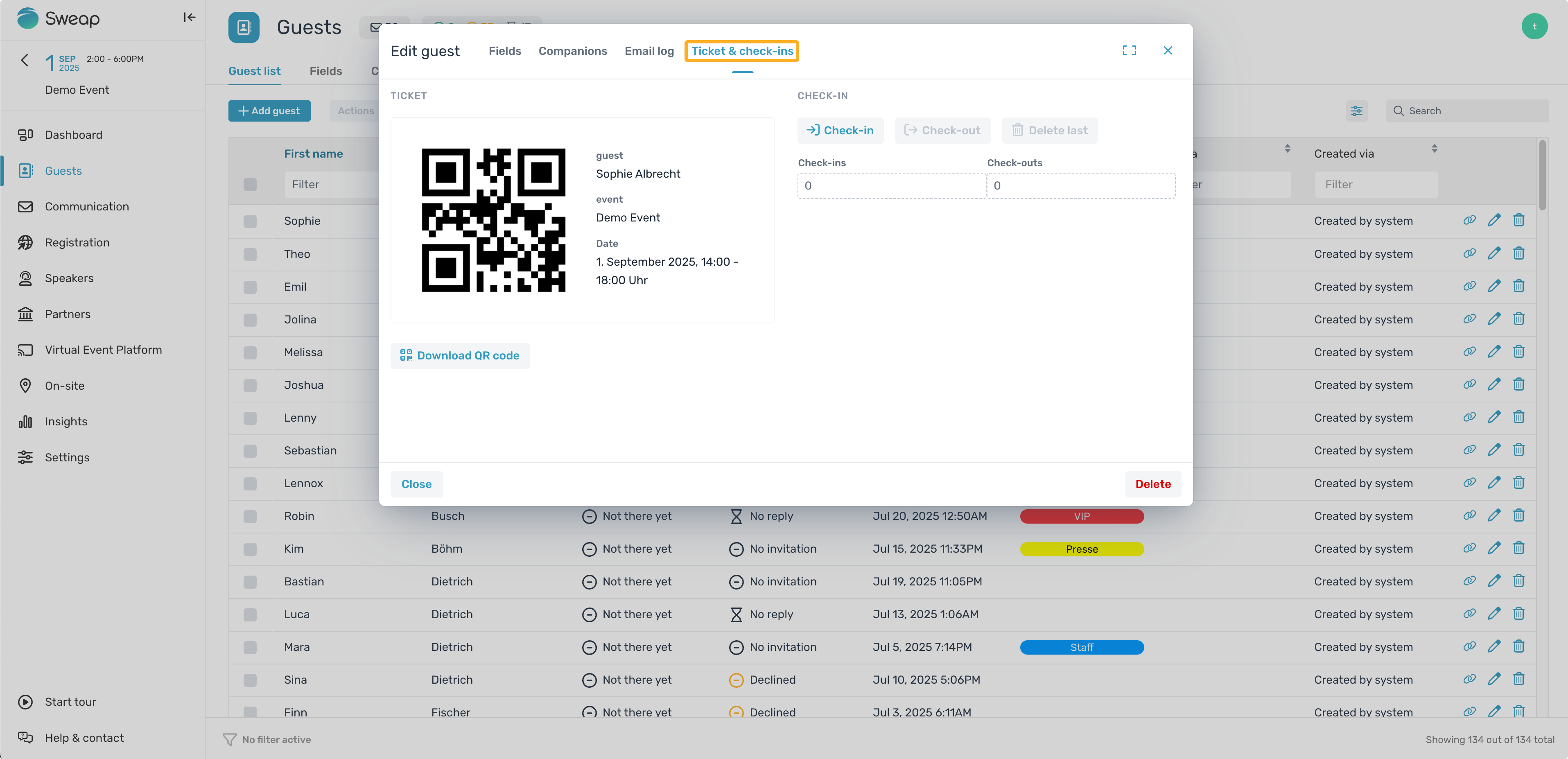1568x759 pixels.
Task: Click the yellow Presse tag
Action: coord(1081,549)
